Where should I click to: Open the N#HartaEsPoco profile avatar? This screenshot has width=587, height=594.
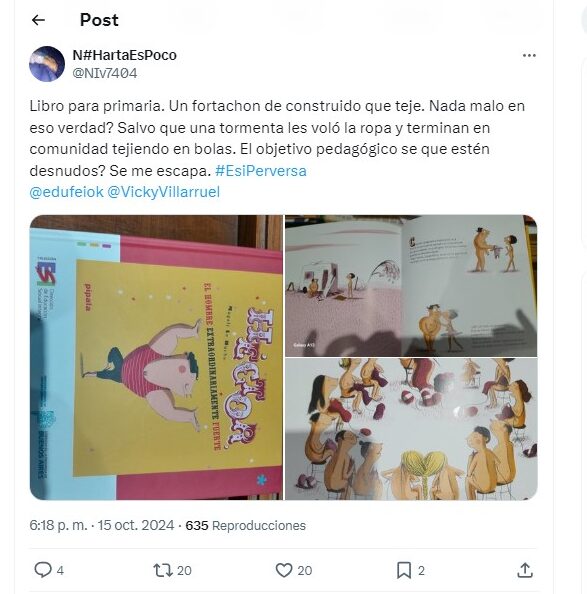pos(47,64)
